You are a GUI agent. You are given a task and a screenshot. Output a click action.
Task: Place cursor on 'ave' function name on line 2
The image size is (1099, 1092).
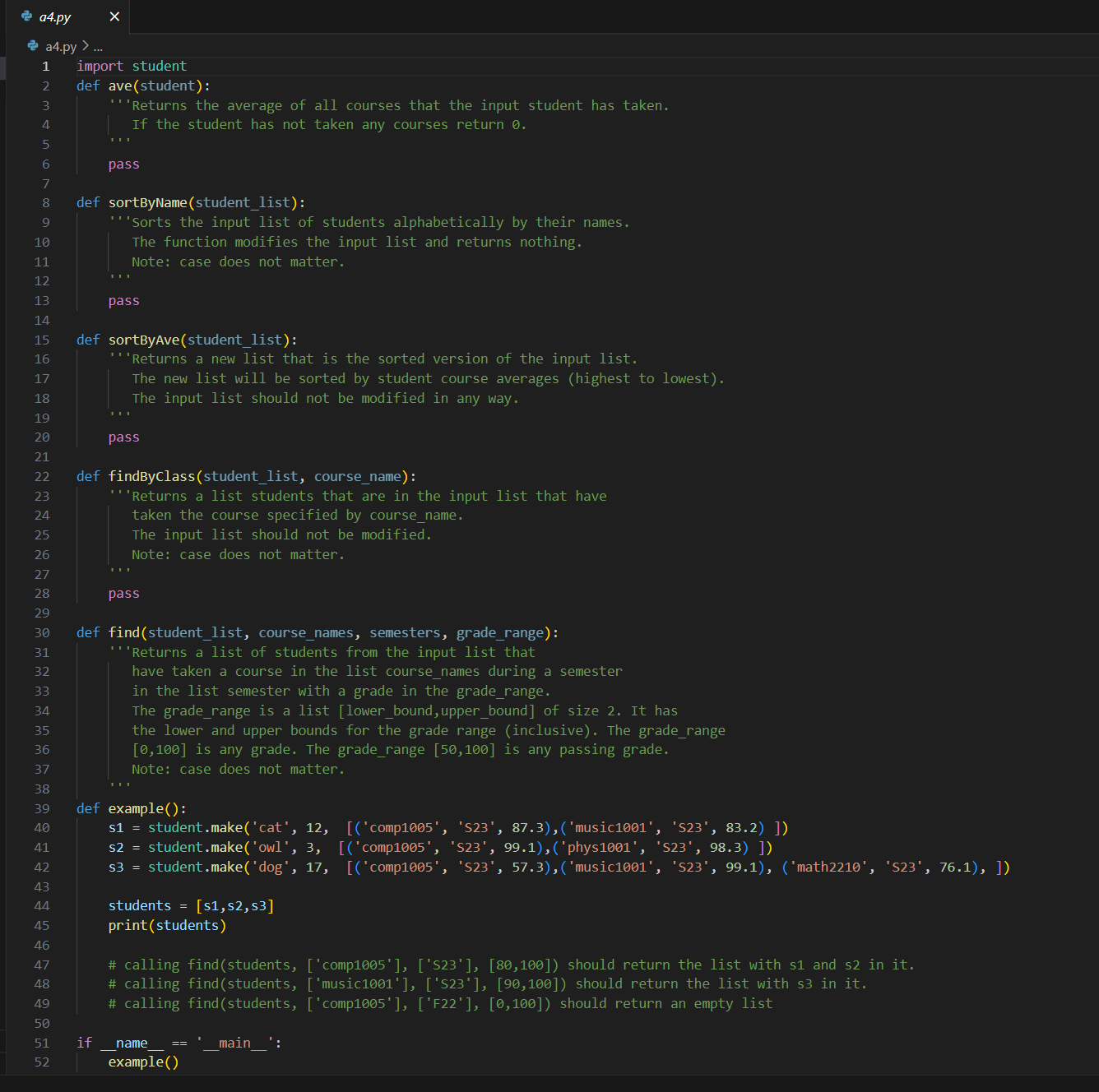tap(120, 86)
